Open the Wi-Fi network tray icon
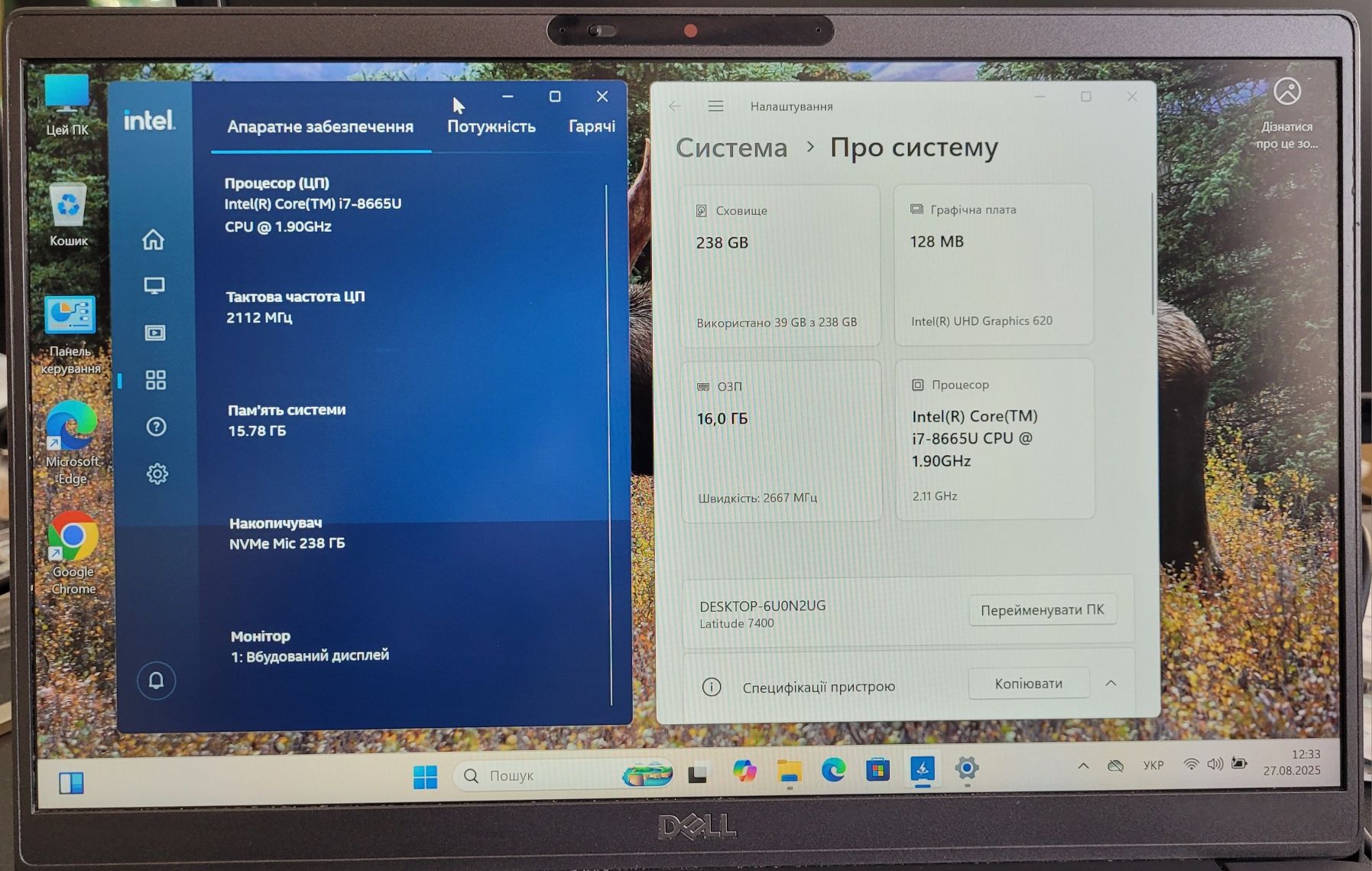The height and width of the screenshot is (871, 1372). pos(1191,764)
